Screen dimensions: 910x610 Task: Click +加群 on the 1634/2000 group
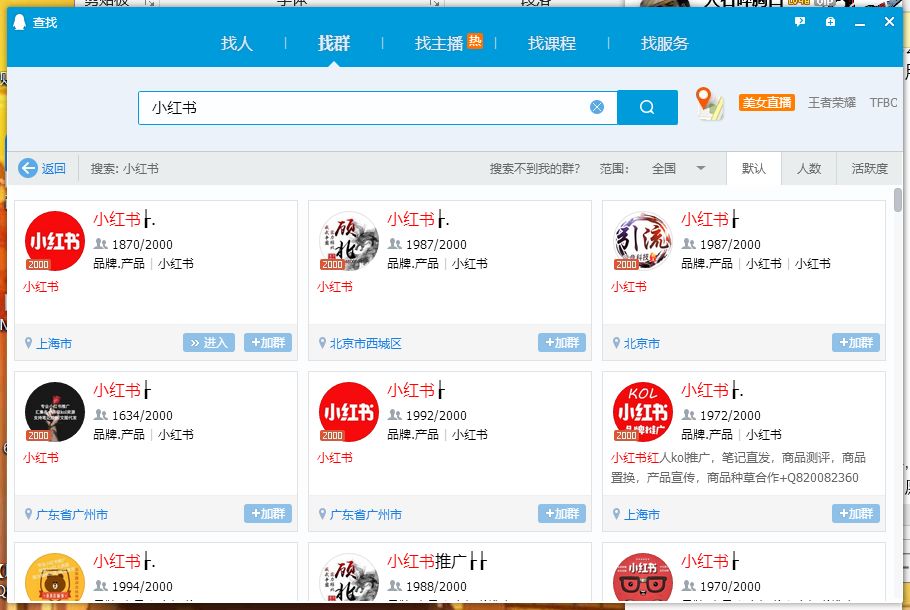pyautogui.click(x=268, y=513)
